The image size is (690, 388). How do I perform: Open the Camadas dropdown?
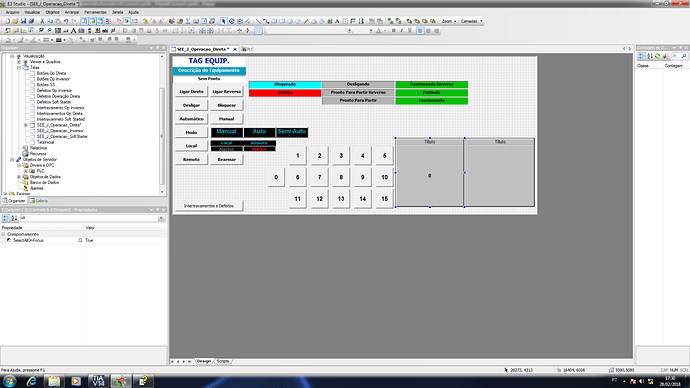pos(471,21)
